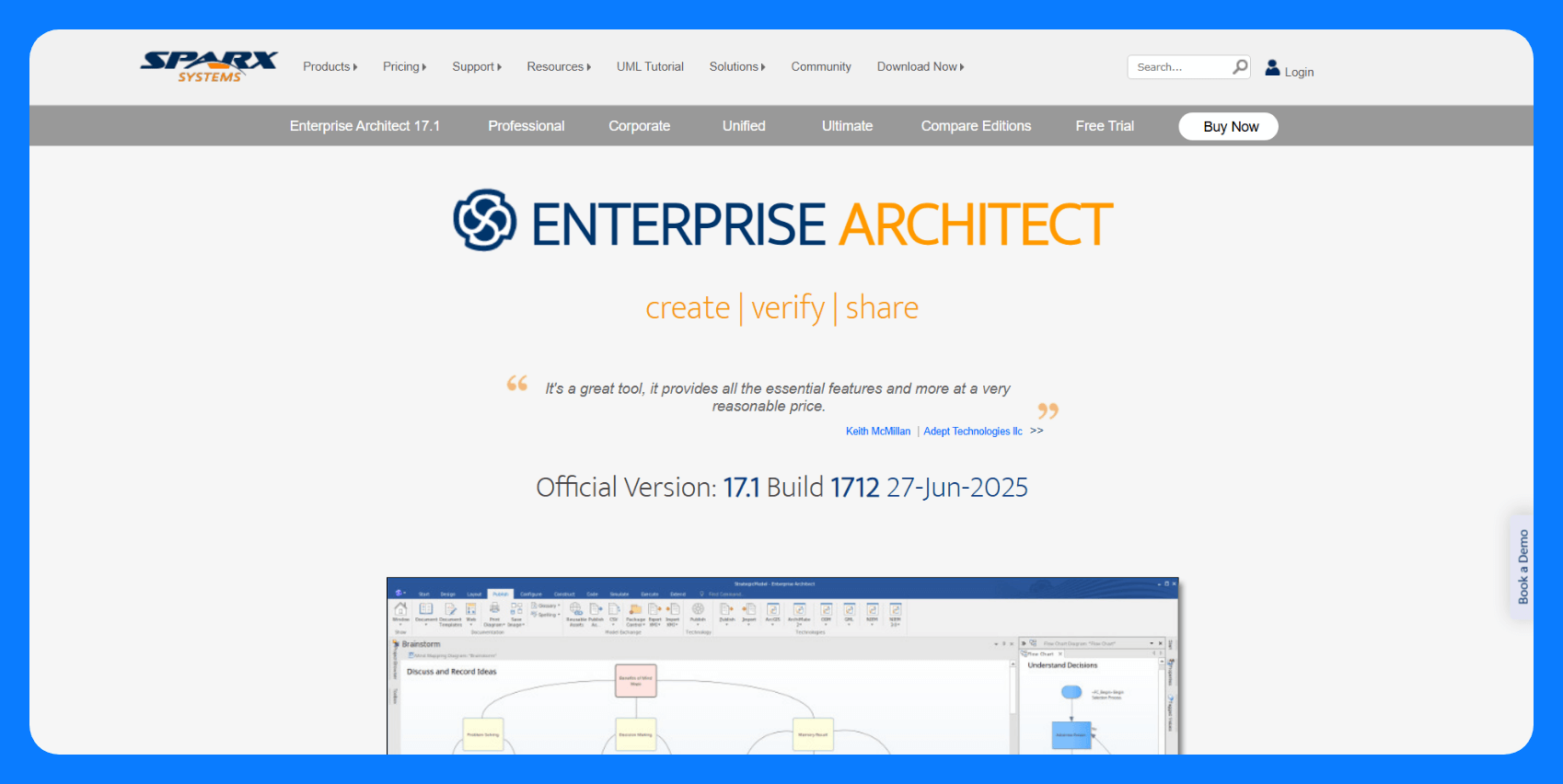
Task: Open the Book a Demo side tab
Action: [x=1522, y=567]
